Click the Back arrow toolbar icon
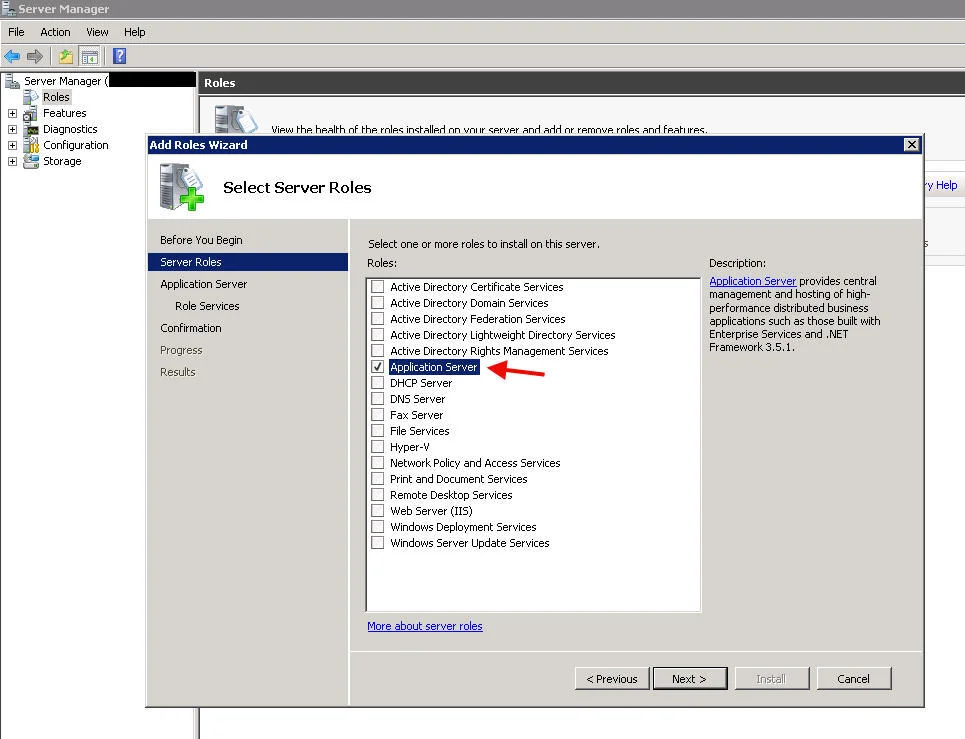 (12, 57)
